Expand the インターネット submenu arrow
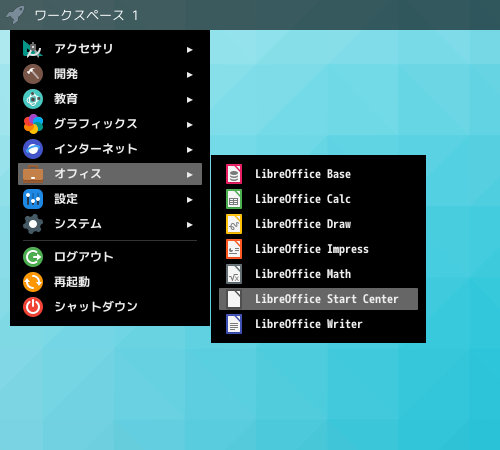Screen dimensions: 500x450 coord(190,150)
